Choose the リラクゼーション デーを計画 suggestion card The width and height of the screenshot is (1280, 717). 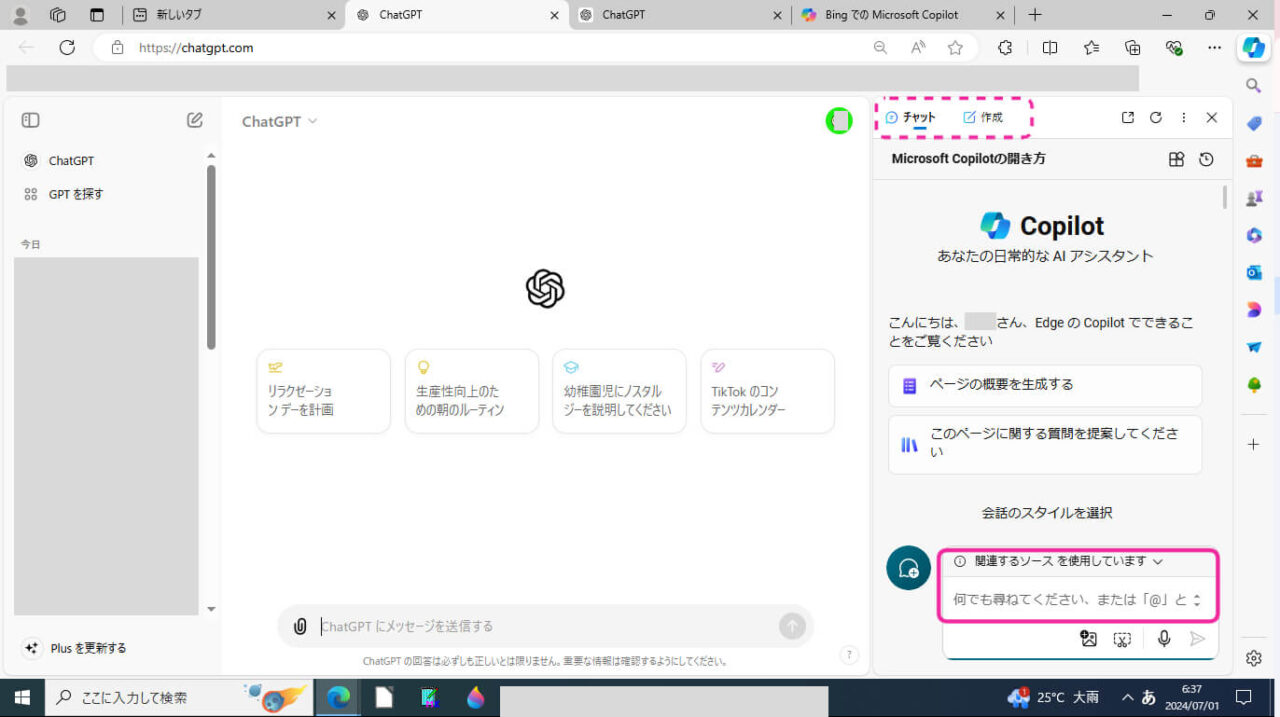click(x=323, y=391)
